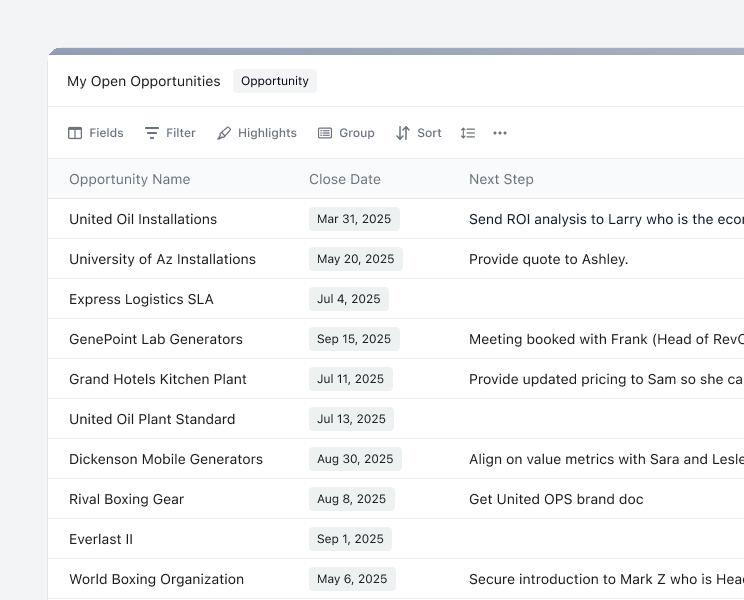Open the Group options
Screen dimensions: 744x600
[346, 133]
